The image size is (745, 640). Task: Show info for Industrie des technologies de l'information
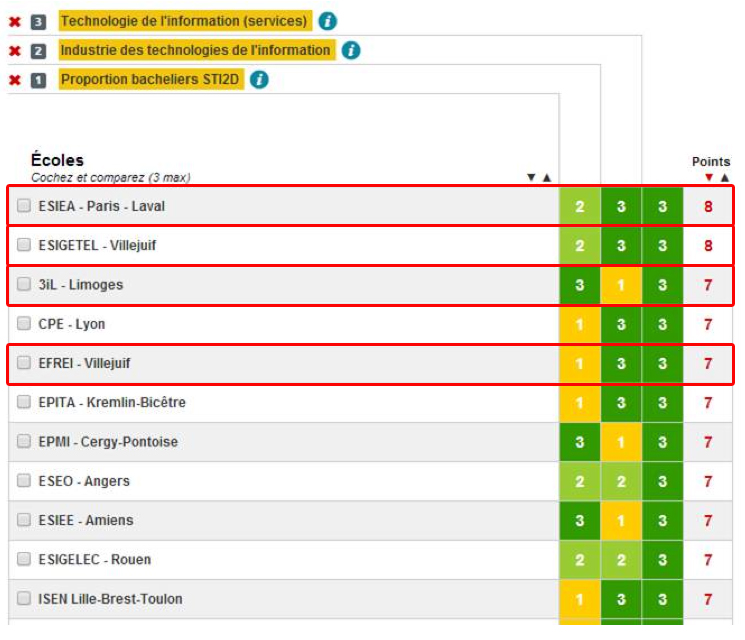(351, 50)
